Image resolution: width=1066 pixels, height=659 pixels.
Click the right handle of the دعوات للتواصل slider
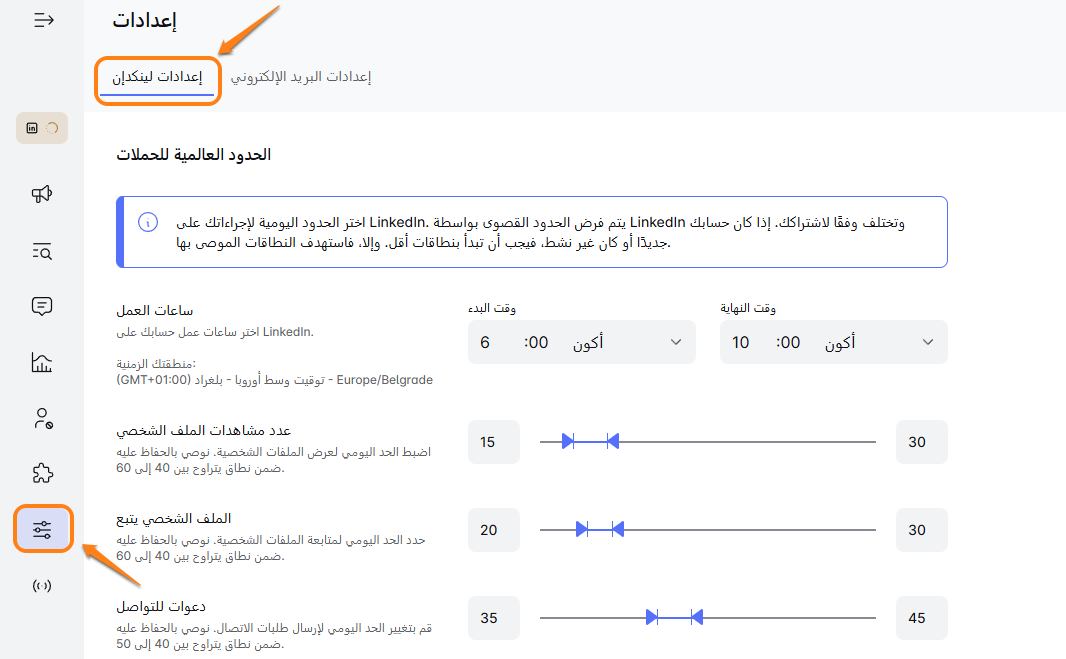click(697, 617)
